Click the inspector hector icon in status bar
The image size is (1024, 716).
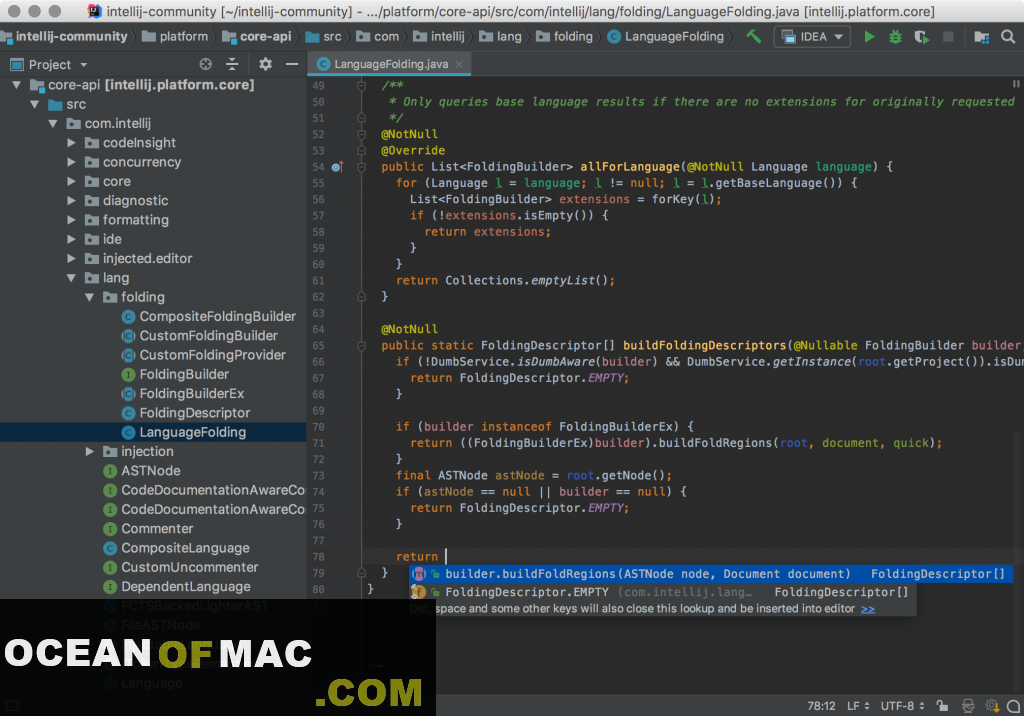968,706
